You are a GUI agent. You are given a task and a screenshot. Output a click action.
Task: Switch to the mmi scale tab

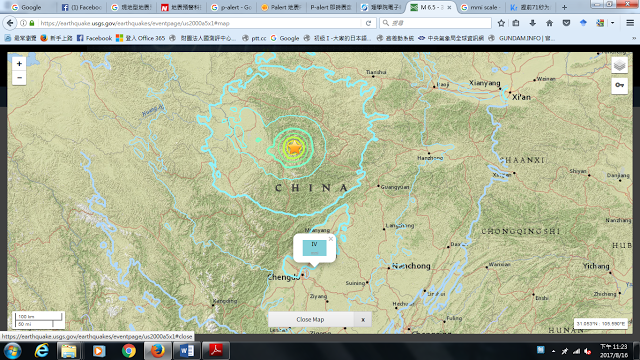point(482,7)
